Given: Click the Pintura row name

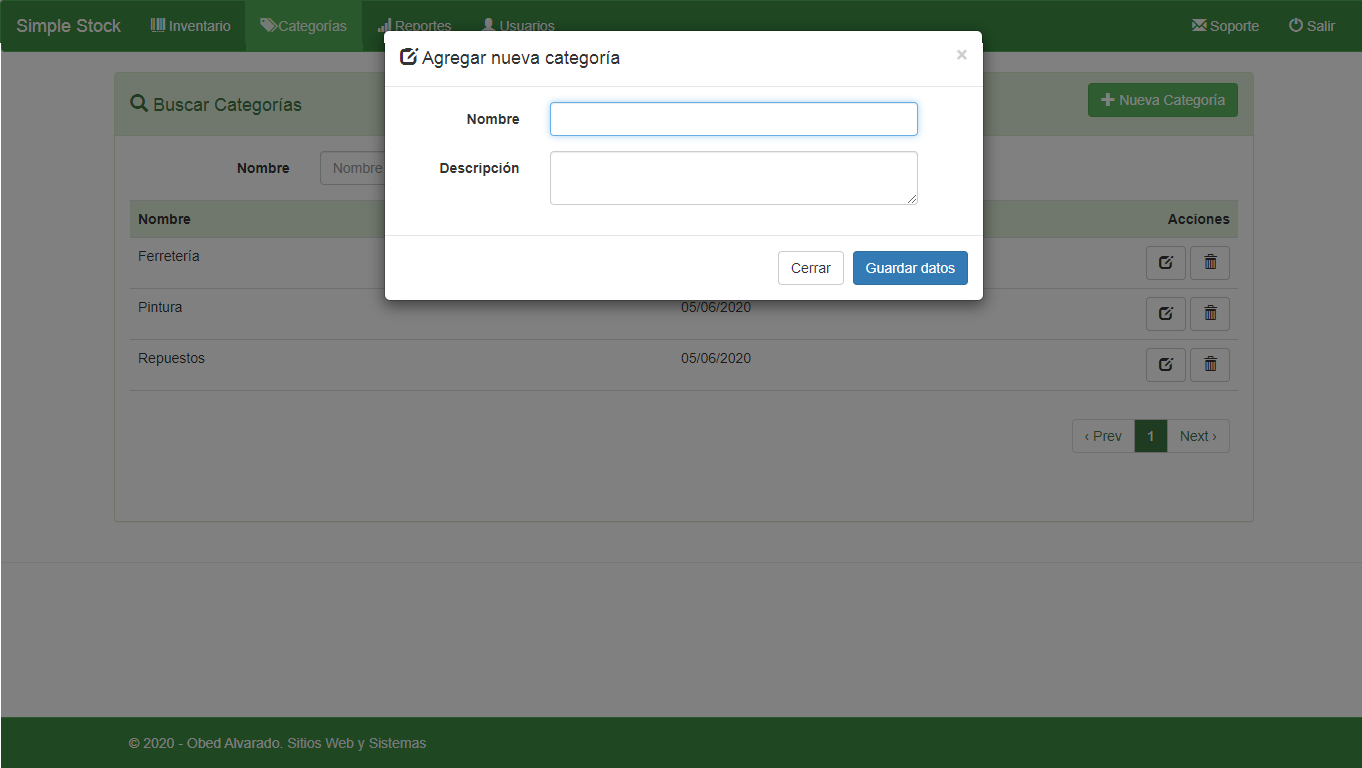Looking at the screenshot, I should (x=160, y=307).
